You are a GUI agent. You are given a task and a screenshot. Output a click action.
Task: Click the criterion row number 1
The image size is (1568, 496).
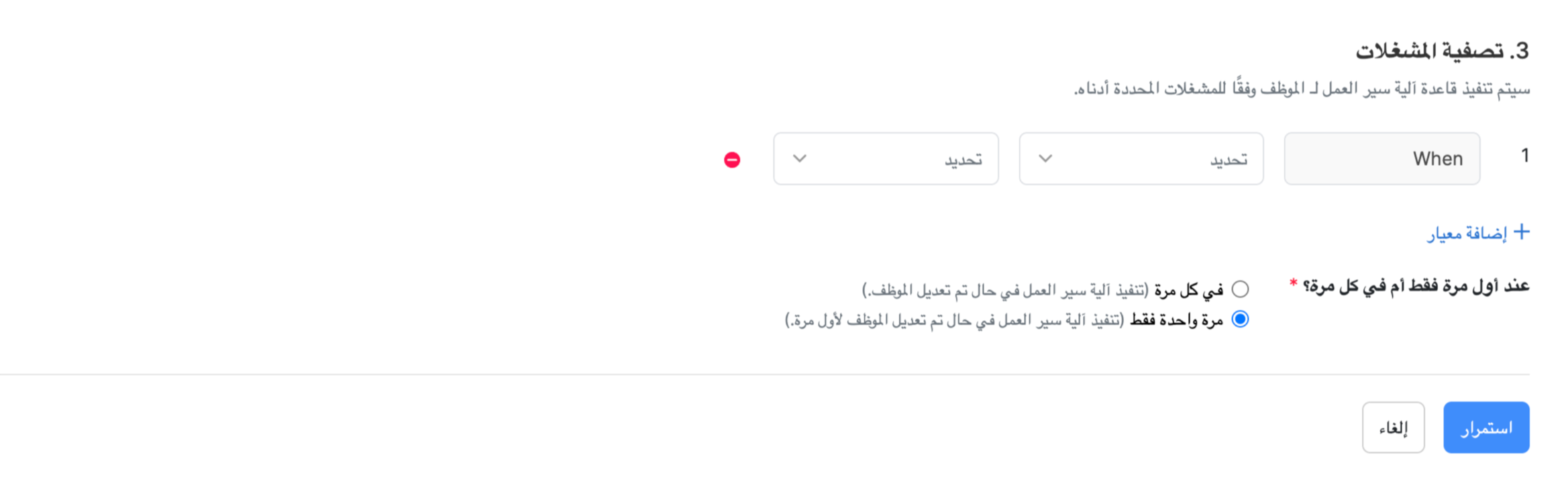[1524, 156]
